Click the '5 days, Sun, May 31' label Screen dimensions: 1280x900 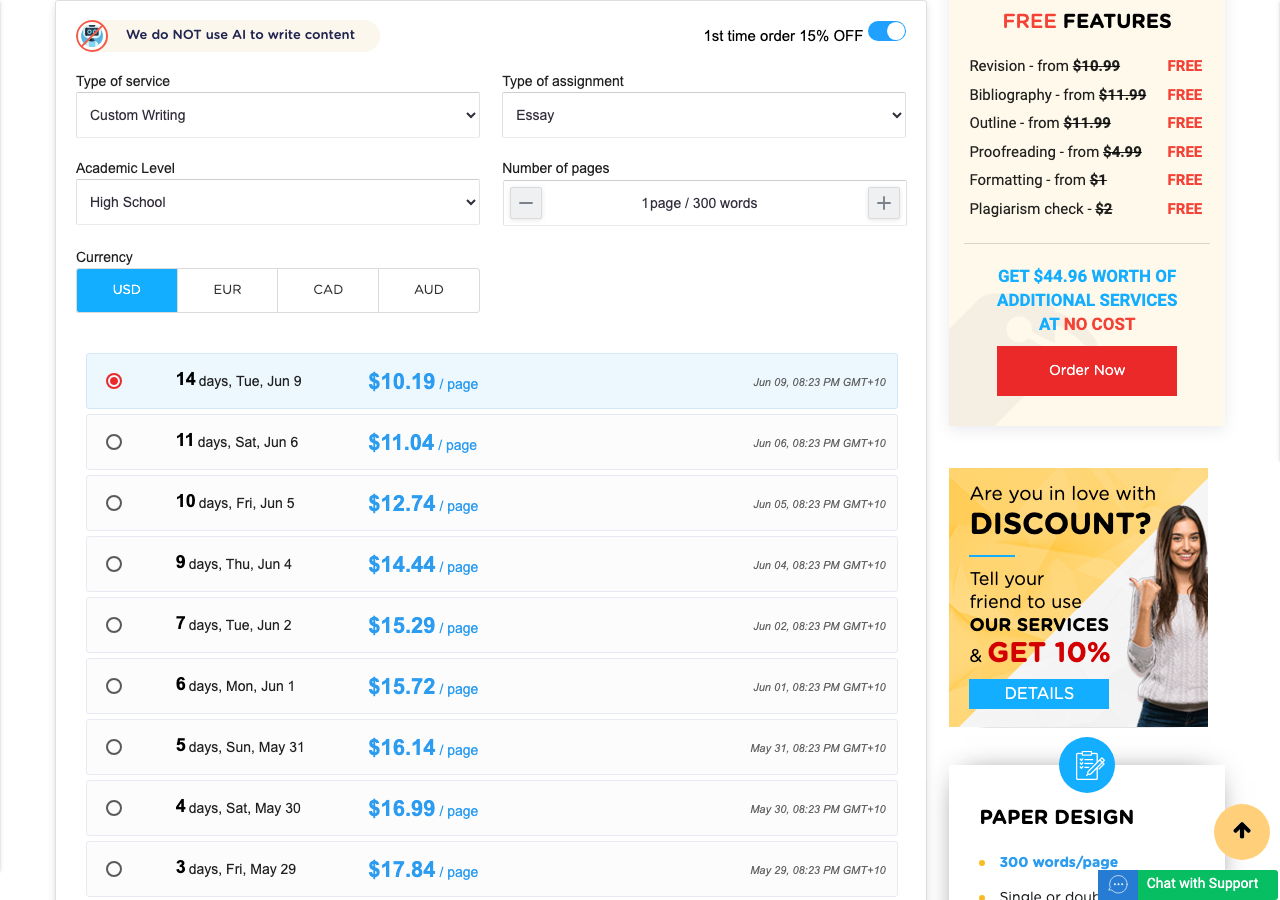pyautogui.click(x=240, y=746)
